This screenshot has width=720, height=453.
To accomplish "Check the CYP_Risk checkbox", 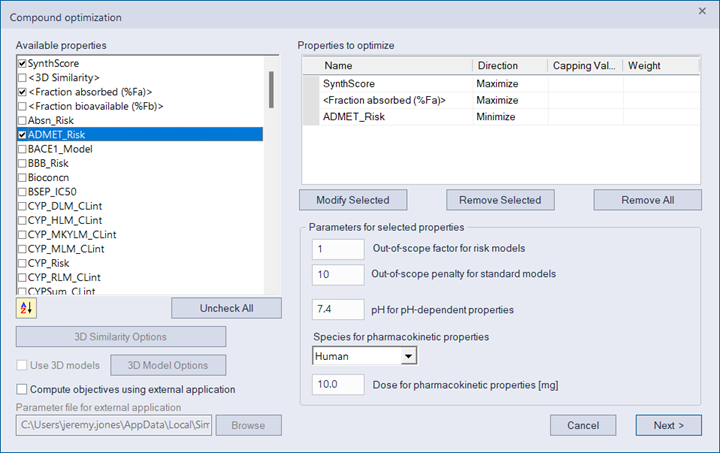I will point(22,263).
